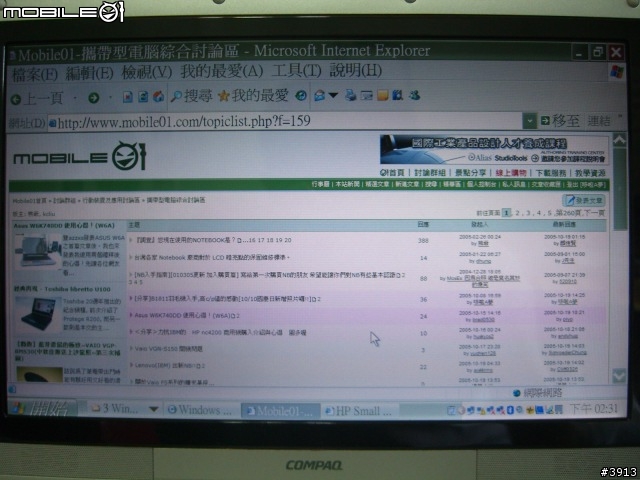The image size is (640, 480).
Task: Click the scrollbar down arrow
Action: pos(619,376)
